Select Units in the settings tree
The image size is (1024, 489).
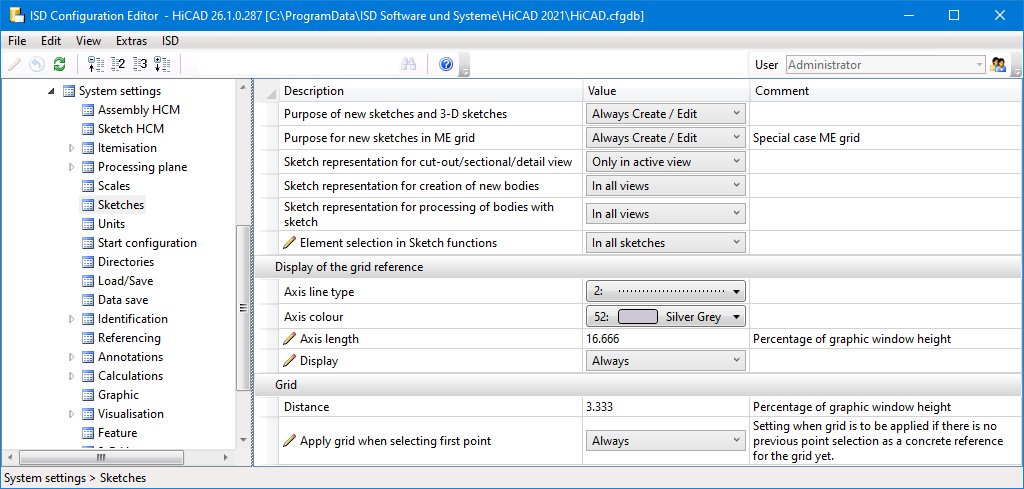111,224
